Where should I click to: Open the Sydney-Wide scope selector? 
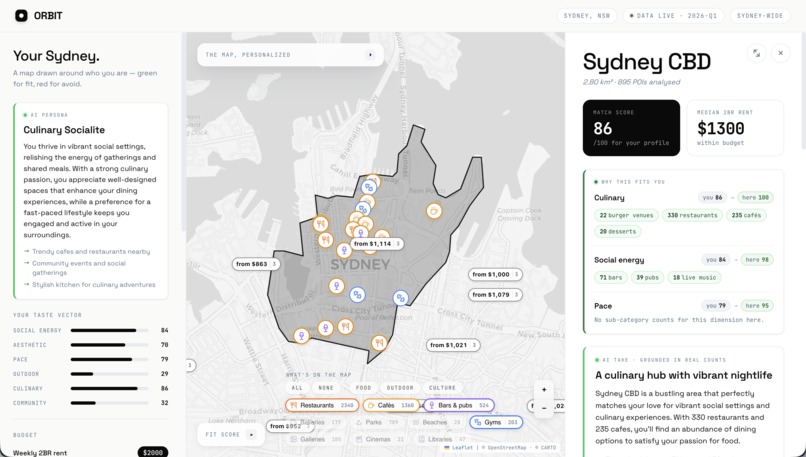coord(760,15)
